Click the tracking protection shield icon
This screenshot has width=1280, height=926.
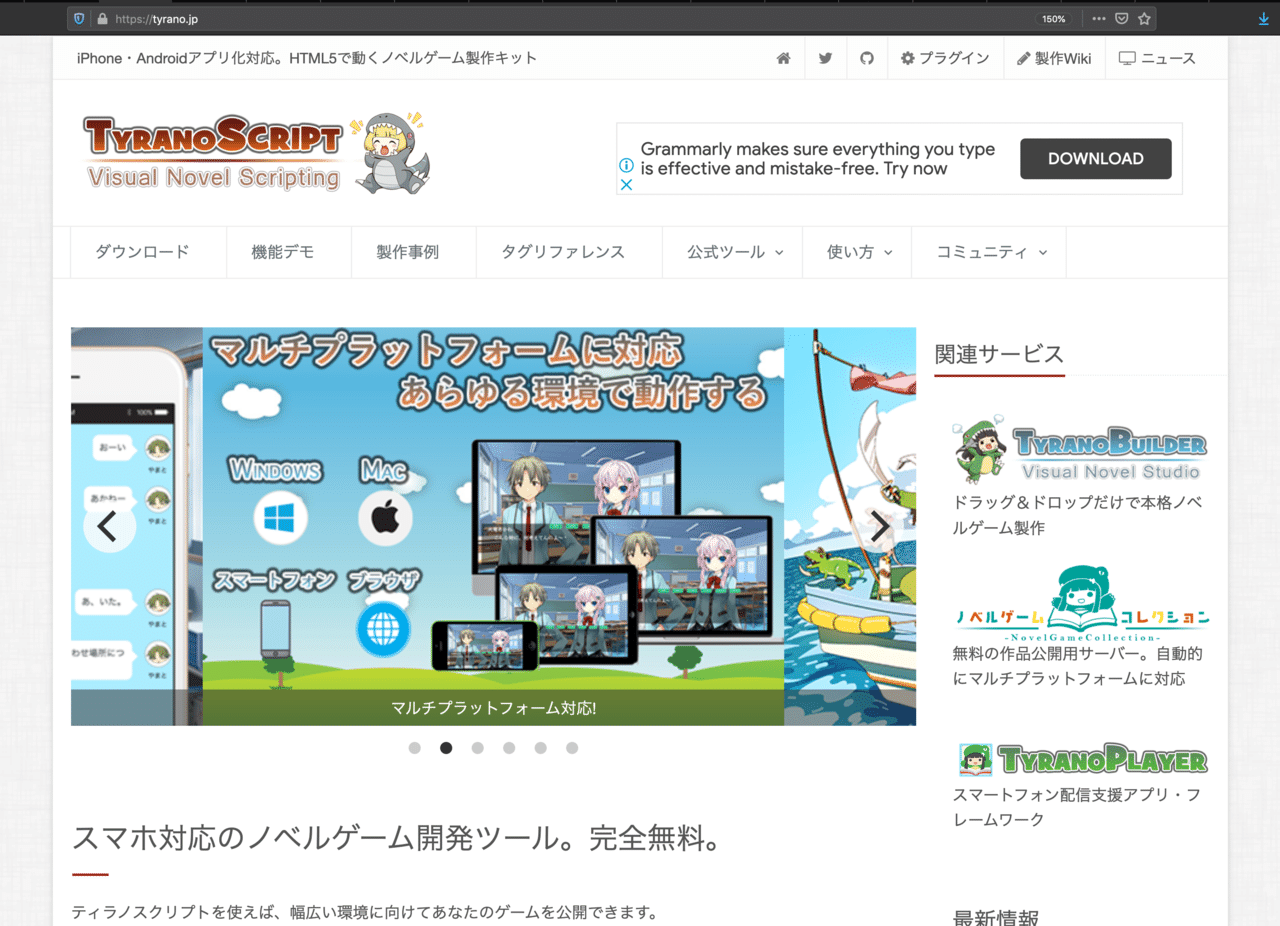pyautogui.click(x=79, y=18)
